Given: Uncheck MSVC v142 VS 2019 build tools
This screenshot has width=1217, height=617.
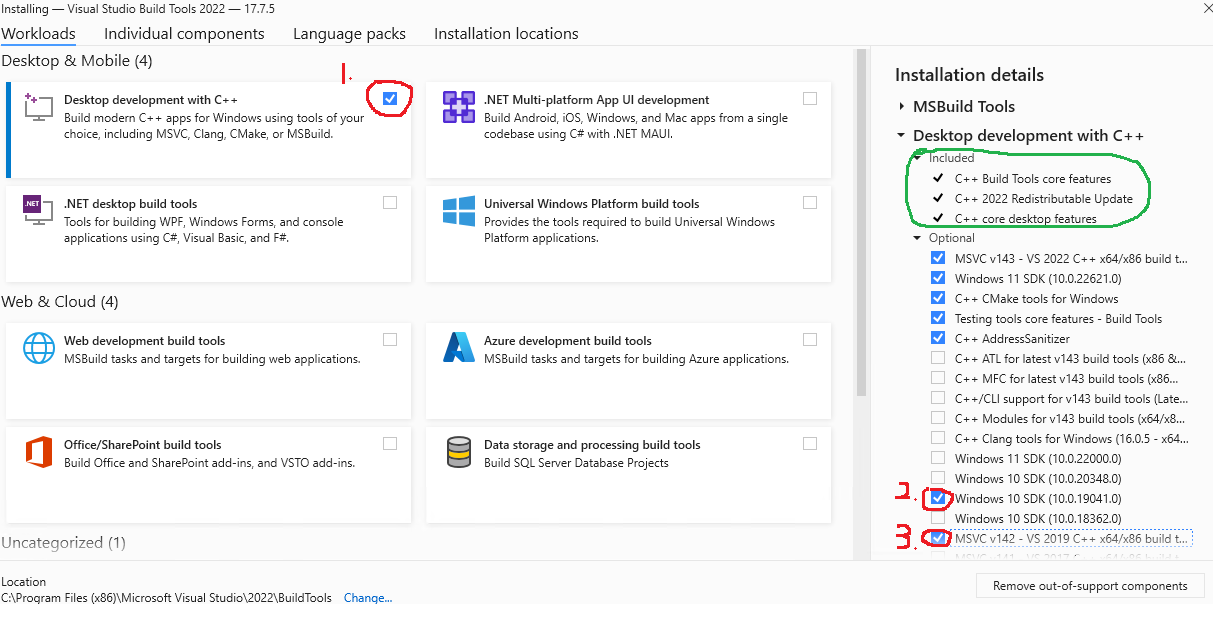Looking at the screenshot, I should pyautogui.click(x=938, y=538).
